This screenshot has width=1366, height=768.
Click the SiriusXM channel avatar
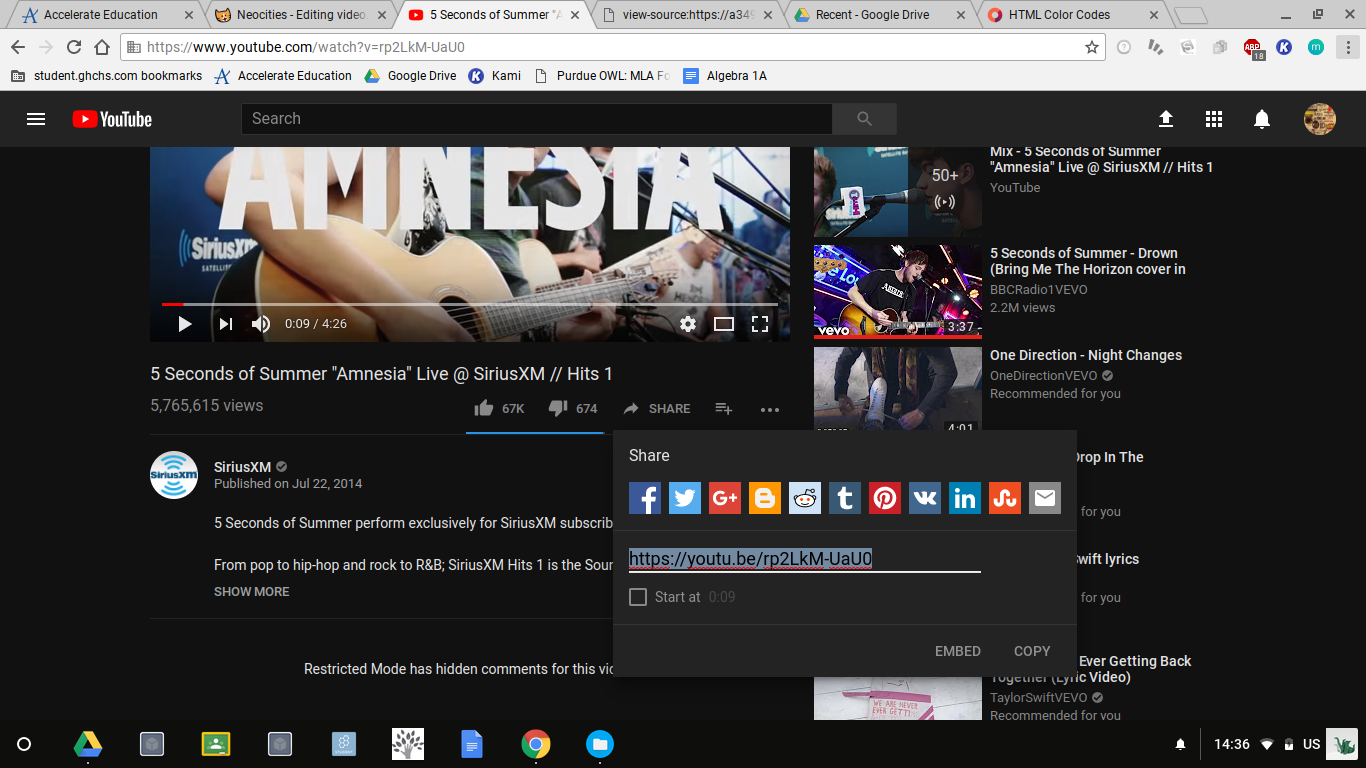click(x=174, y=475)
